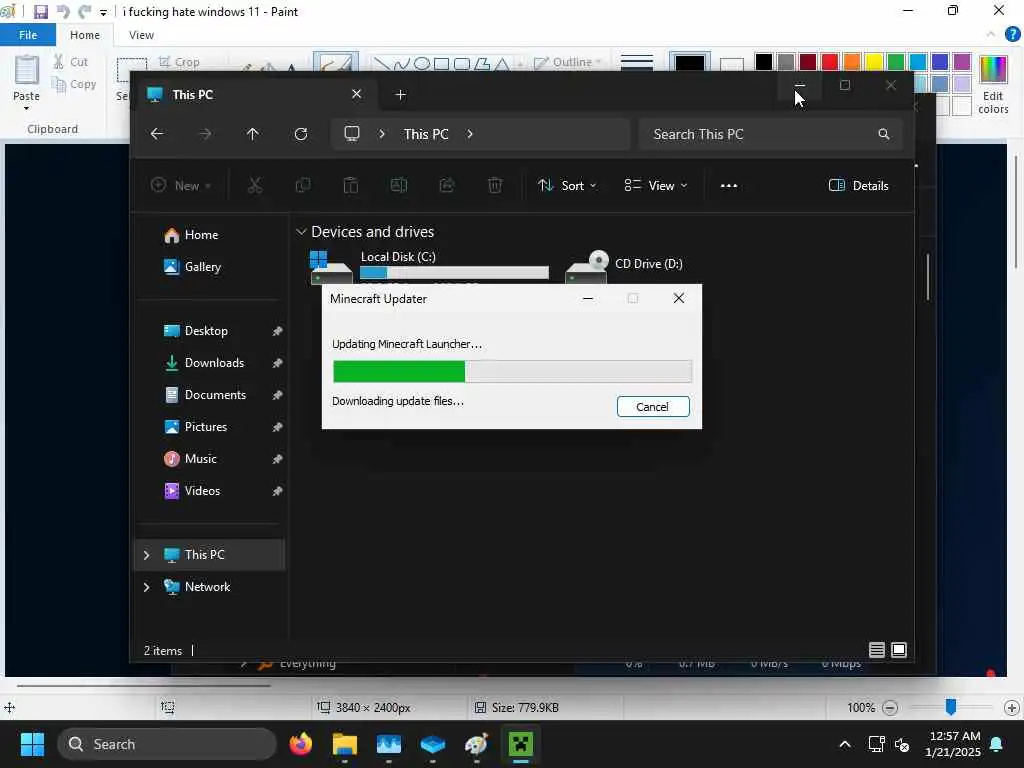
Task: Open the See more (three dots) menu
Action: [729, 186]
